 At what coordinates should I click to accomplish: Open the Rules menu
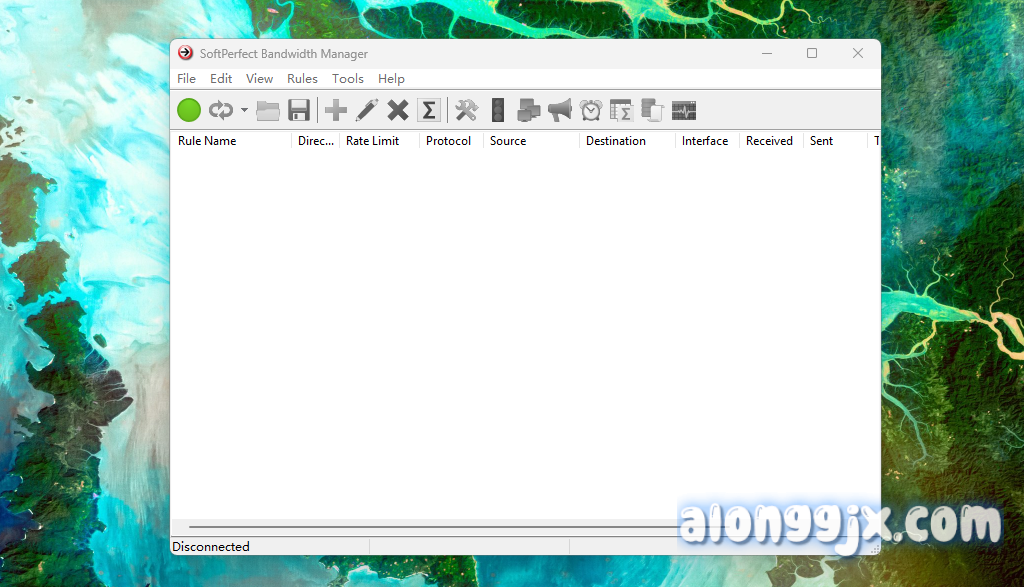302,79
